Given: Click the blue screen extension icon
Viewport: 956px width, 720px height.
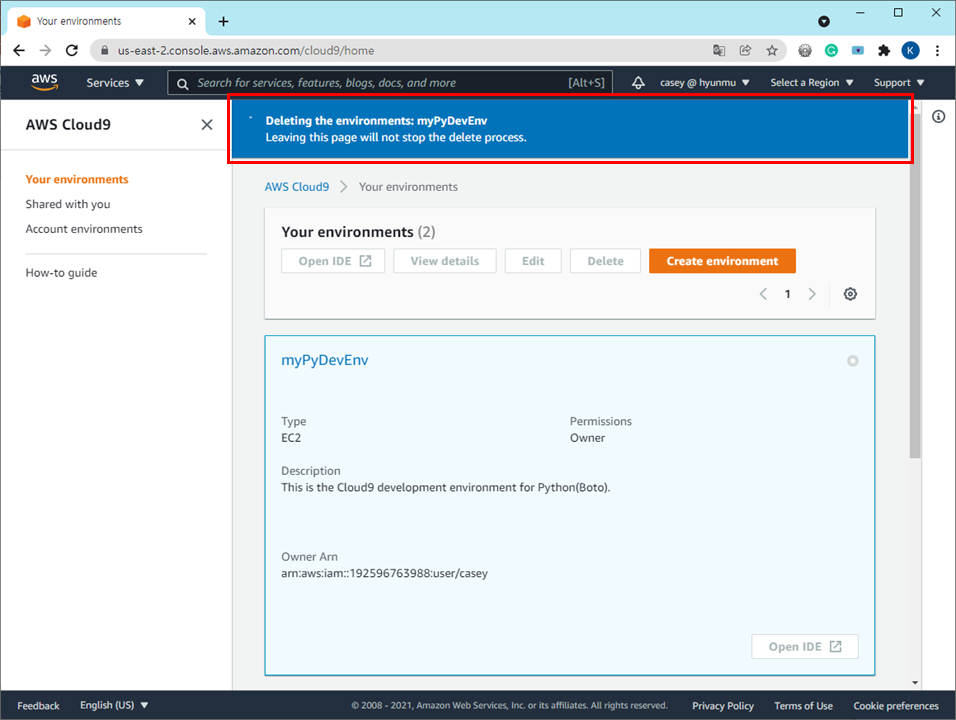Looking at the screenshot, I should click(858, 51).
